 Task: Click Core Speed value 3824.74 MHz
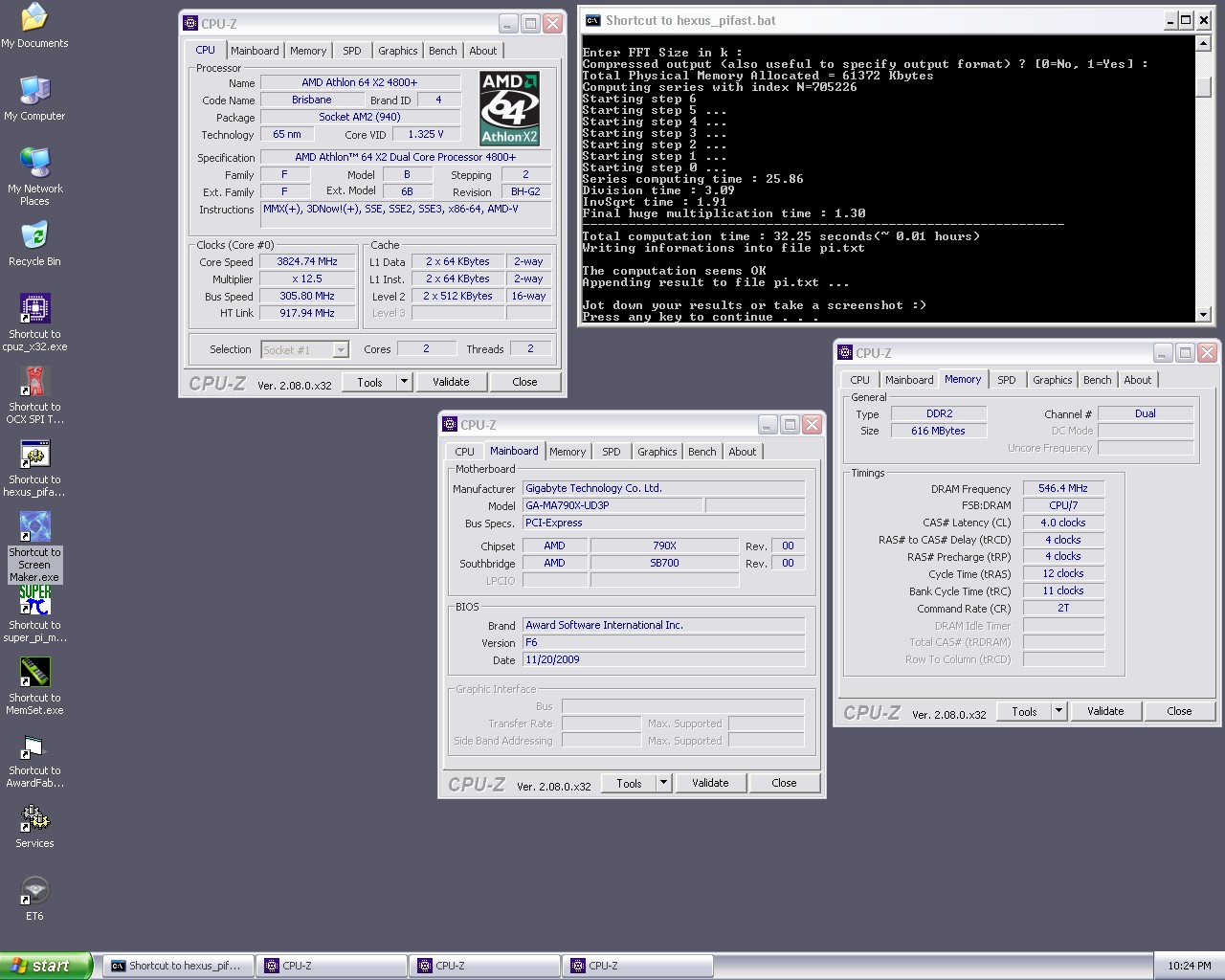point(307,261)
